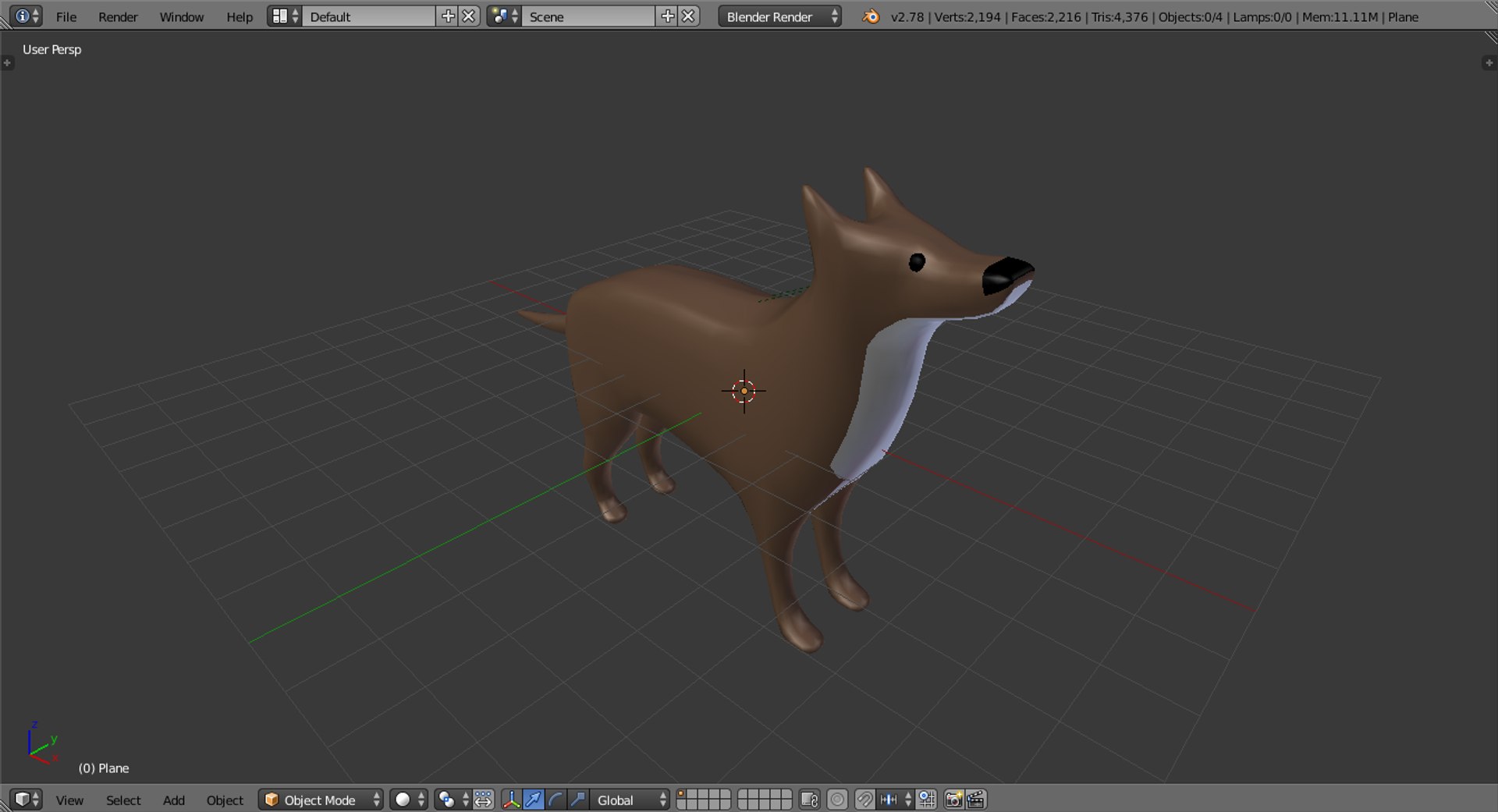
Task: Open the Select menu in 3D viewport header
Action: tap(123, 800)
